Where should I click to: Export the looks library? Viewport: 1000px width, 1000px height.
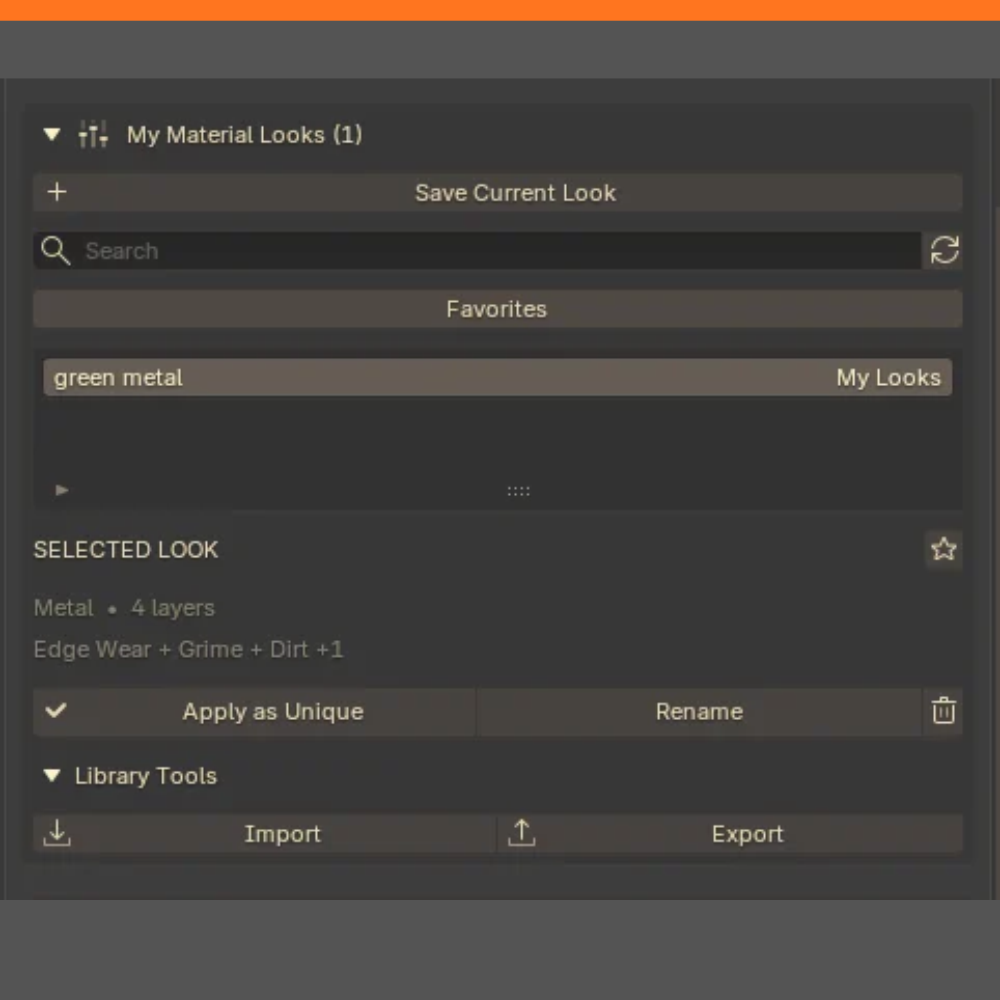point(730,834)
